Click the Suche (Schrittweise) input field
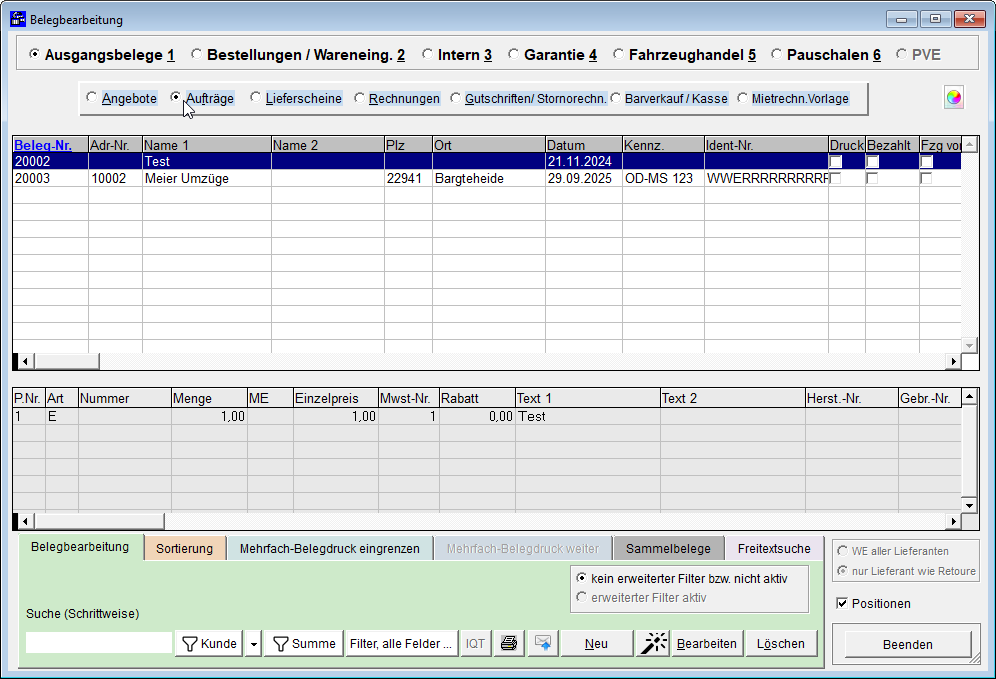The height and width of the screenshot is (679, 996). click(99, 642)
